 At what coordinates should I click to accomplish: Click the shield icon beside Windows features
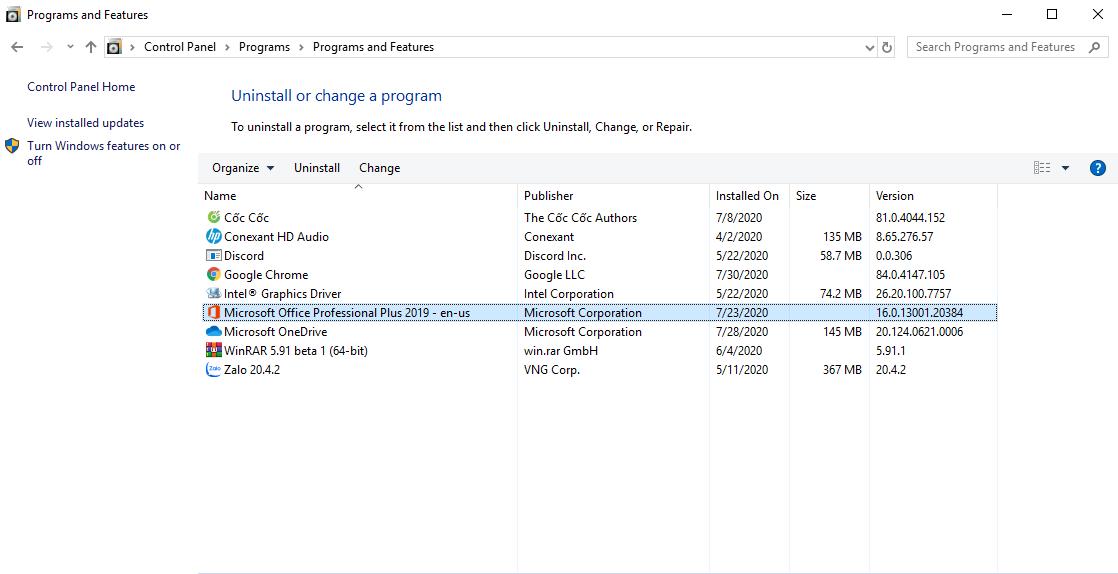(12, 146)
